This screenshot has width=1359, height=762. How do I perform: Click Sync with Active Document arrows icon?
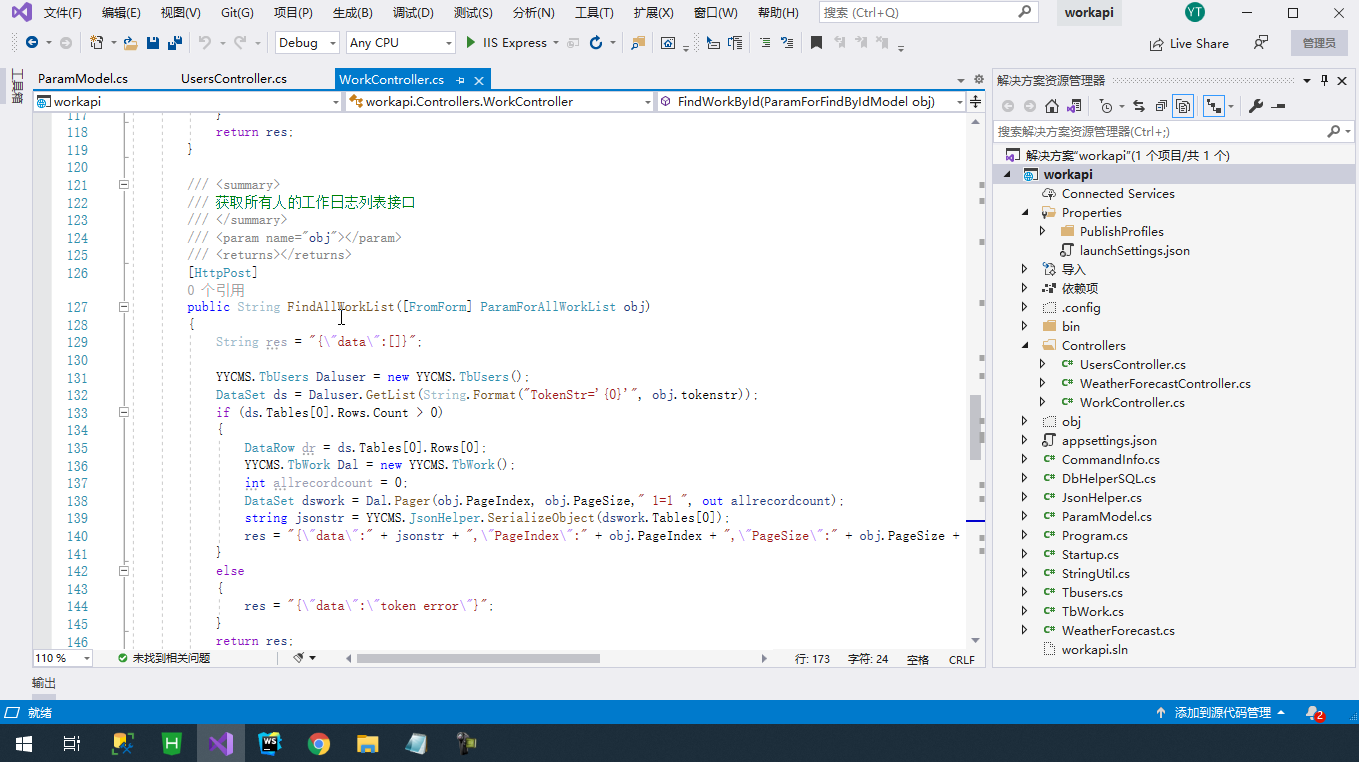pos(1138,106)
